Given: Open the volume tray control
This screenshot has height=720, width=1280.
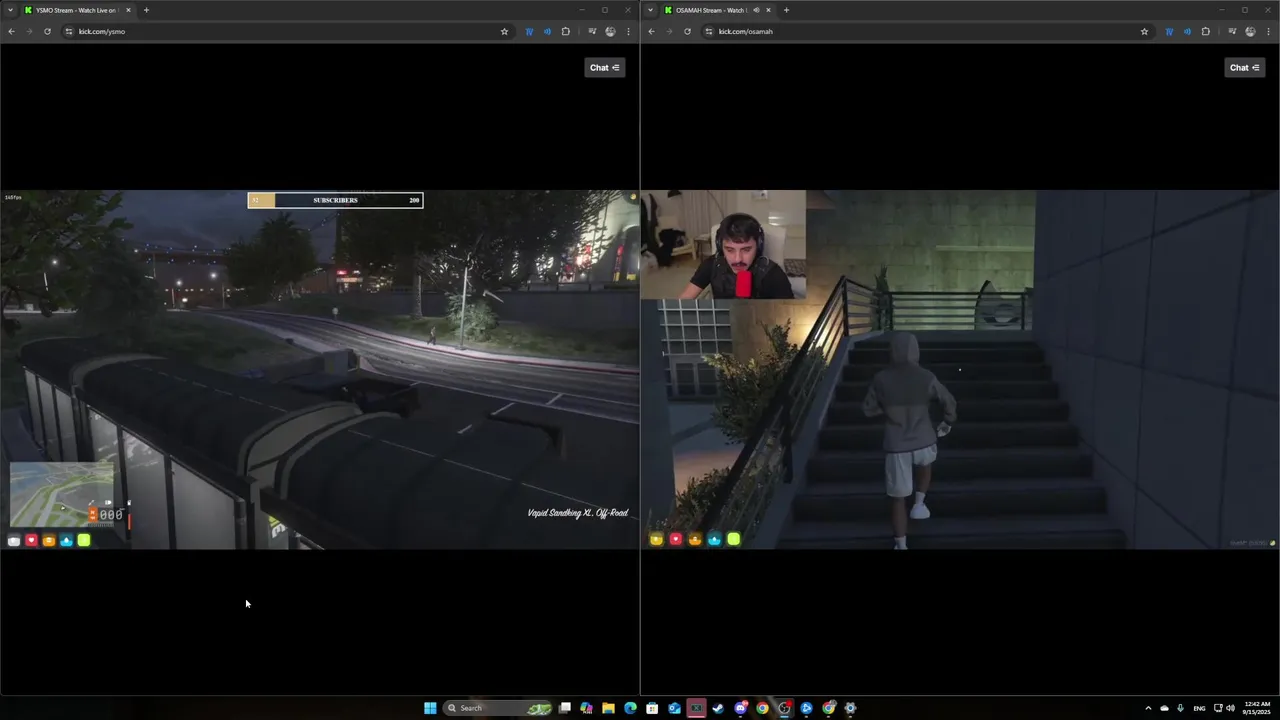Looking at the screenshot, I should 1229,708.
